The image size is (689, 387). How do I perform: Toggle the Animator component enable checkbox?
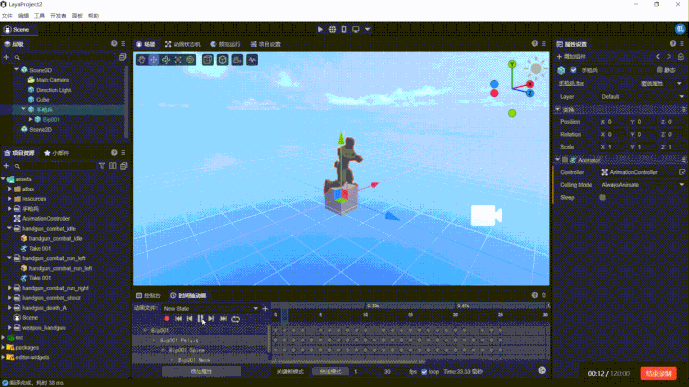565,160
